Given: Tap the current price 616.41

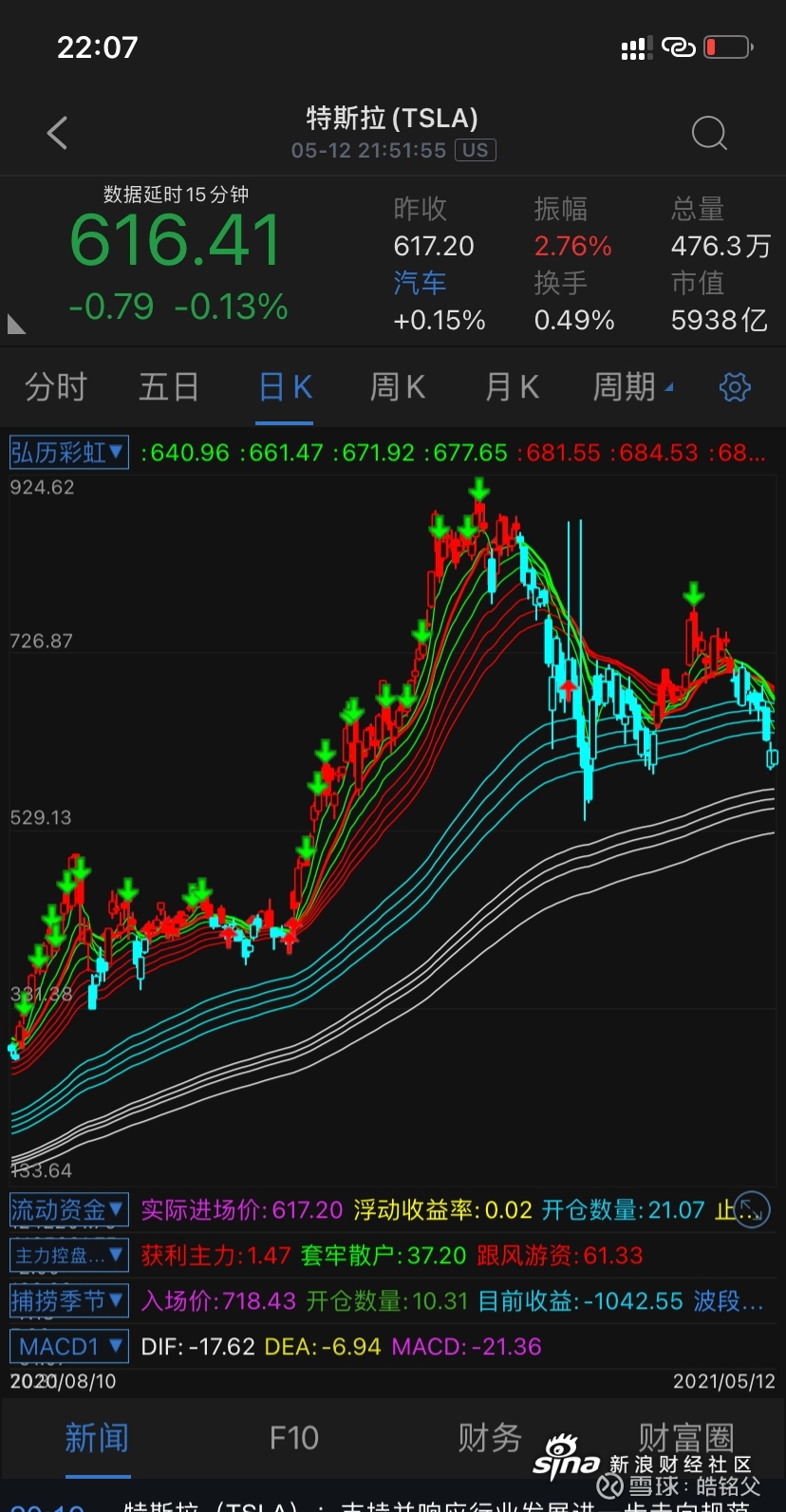Looking at the screenshot, I should pos(176,240).
